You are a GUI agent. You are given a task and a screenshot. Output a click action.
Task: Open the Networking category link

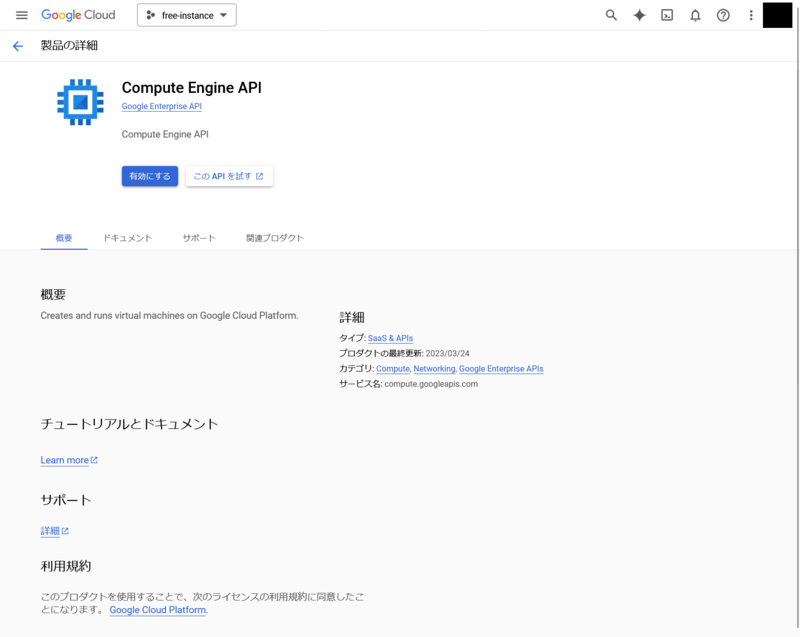[434, 369]
